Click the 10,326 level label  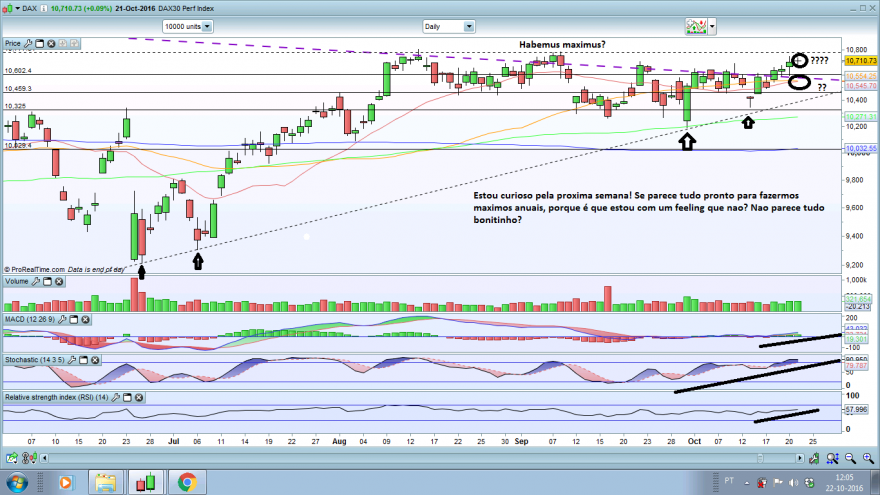pyautogui.click(x=15, y=106)
